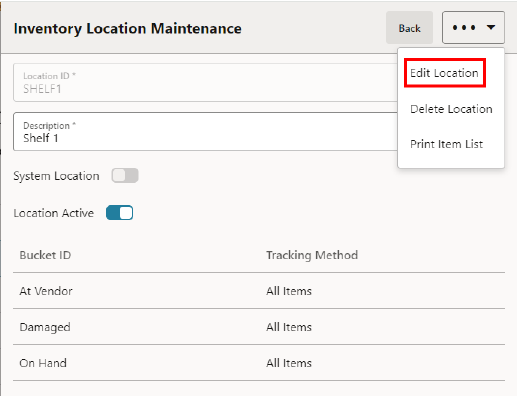The width and height of the screenshot is (517, 396).
Task: Click All Items in Damaged row
Action: click(x=289, y=327)
